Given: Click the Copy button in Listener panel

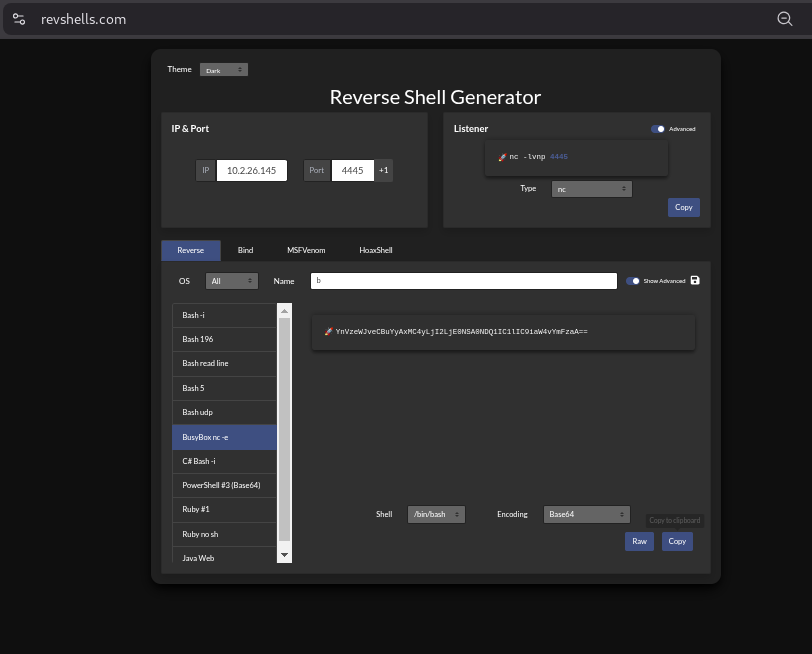Looking at the screenshot, I should [x=683, y=207].
